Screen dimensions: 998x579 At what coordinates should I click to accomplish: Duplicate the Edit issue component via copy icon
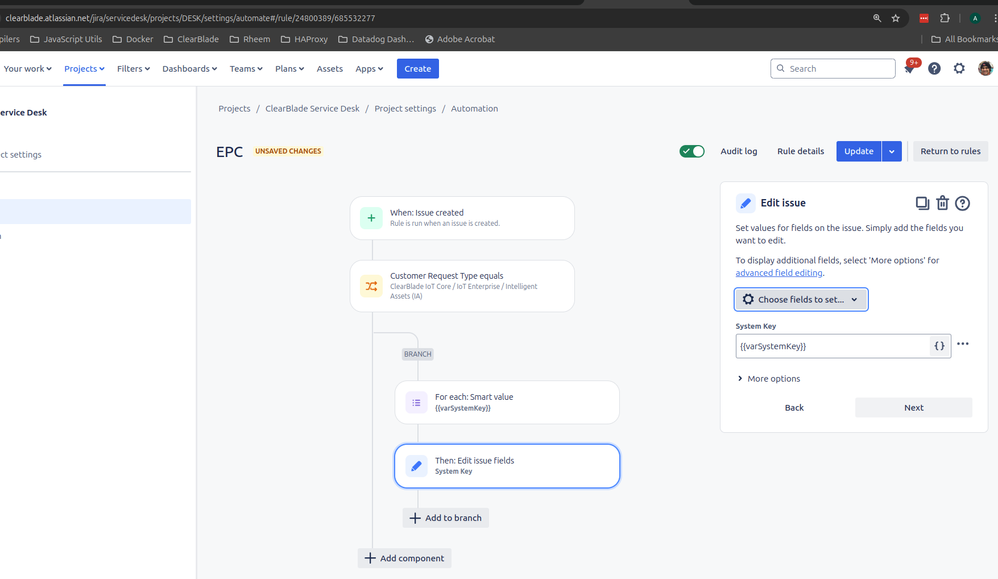click(x=922, y=203)
